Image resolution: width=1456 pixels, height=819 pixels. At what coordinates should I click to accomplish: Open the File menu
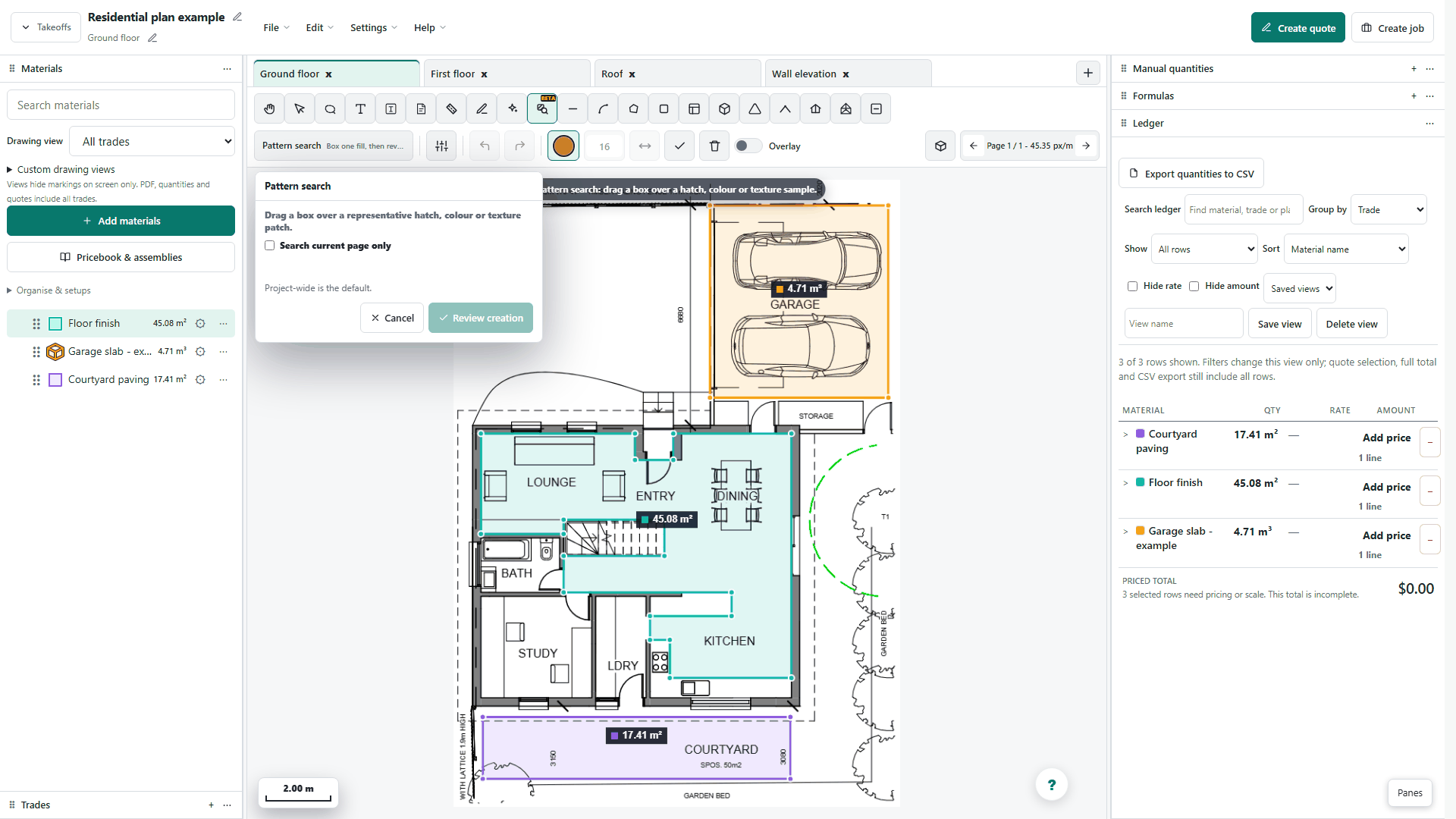pyautogui.click(x=276, y=28)
